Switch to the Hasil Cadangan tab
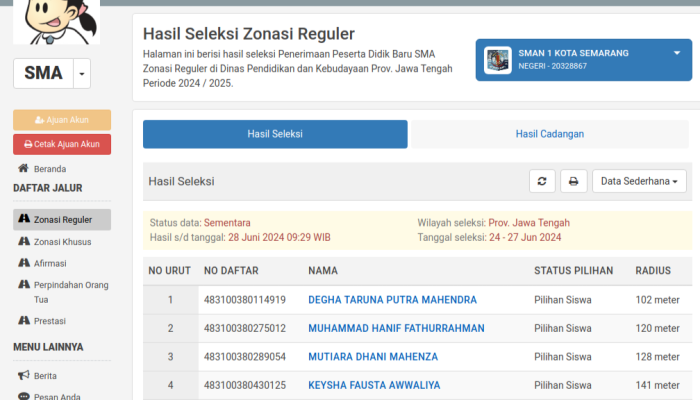 550,134
